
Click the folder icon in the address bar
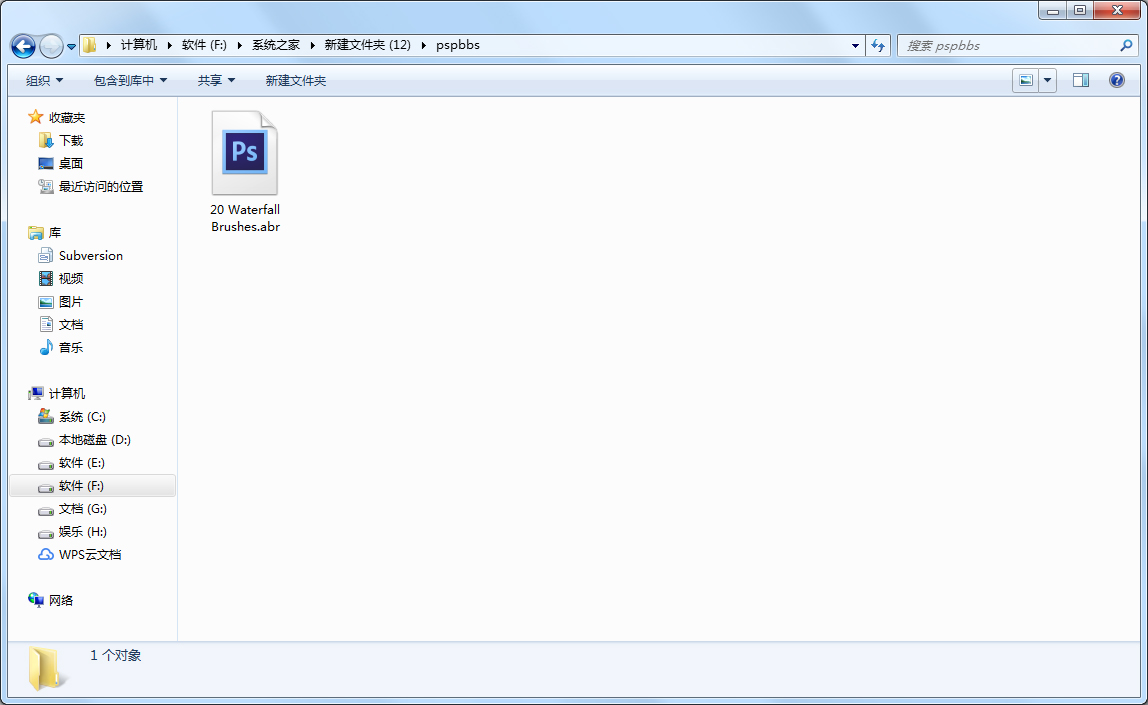coord(89,45)
